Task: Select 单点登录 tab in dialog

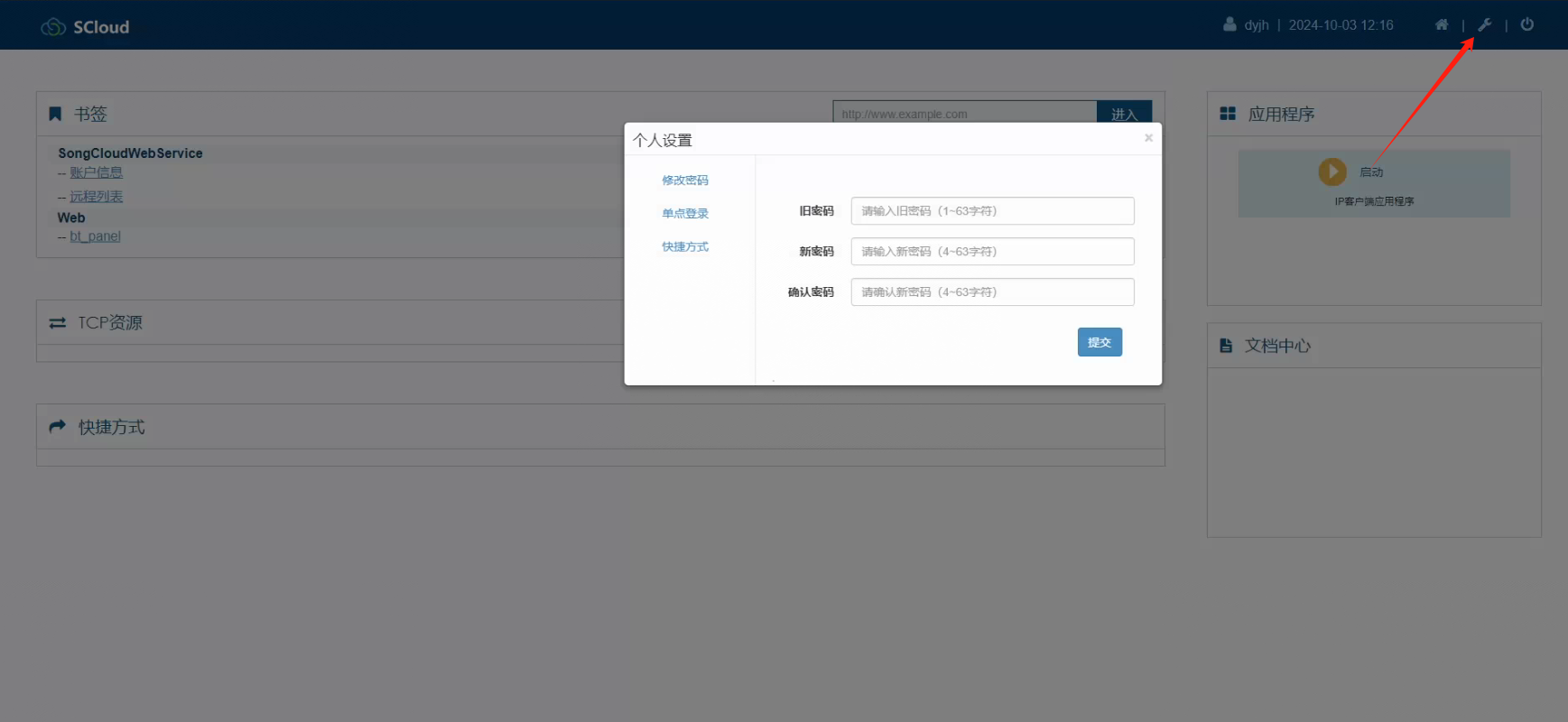Action: [685, 214]
